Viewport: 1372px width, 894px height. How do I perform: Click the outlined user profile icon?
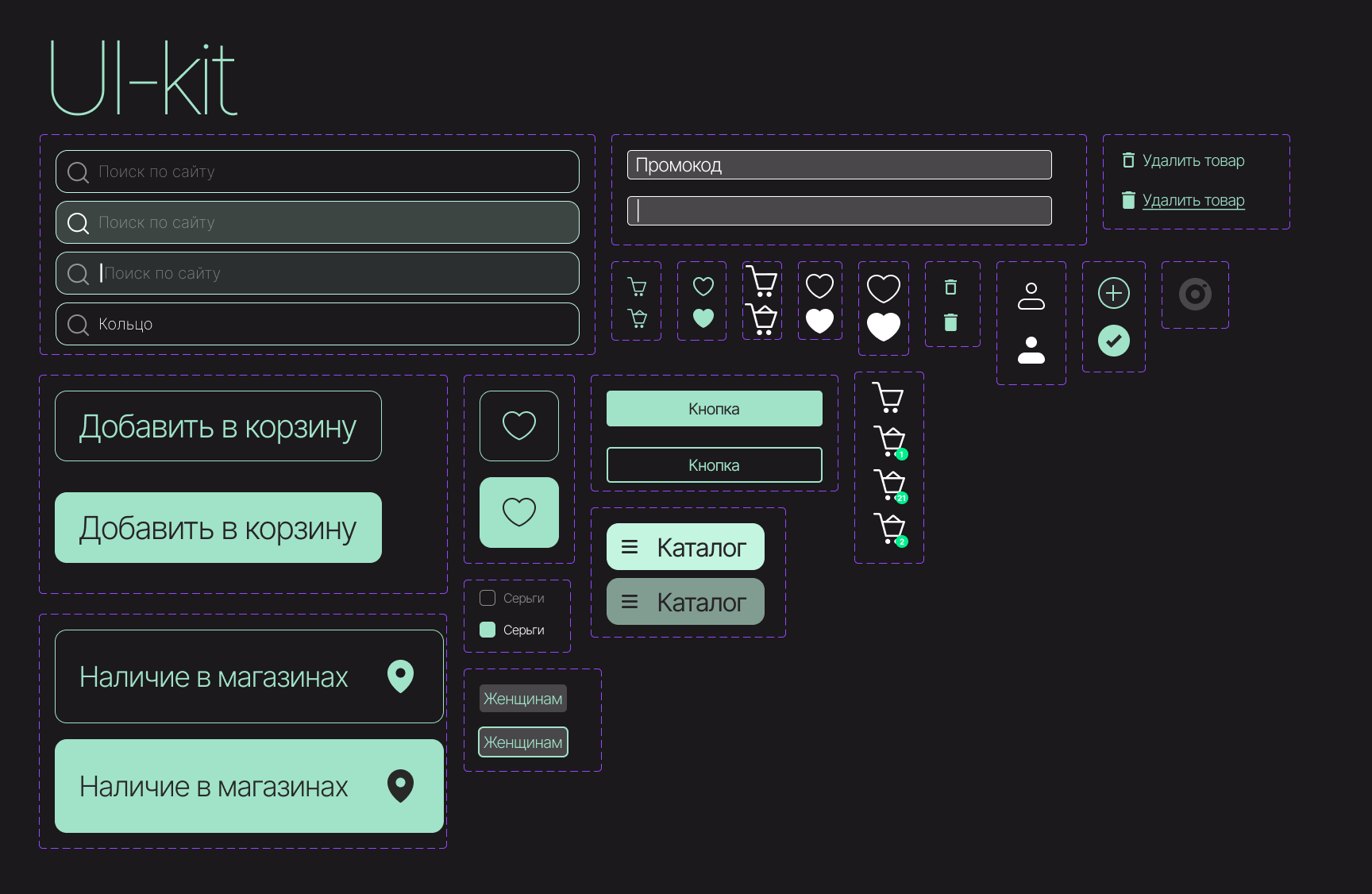[x=1031, y=296]
